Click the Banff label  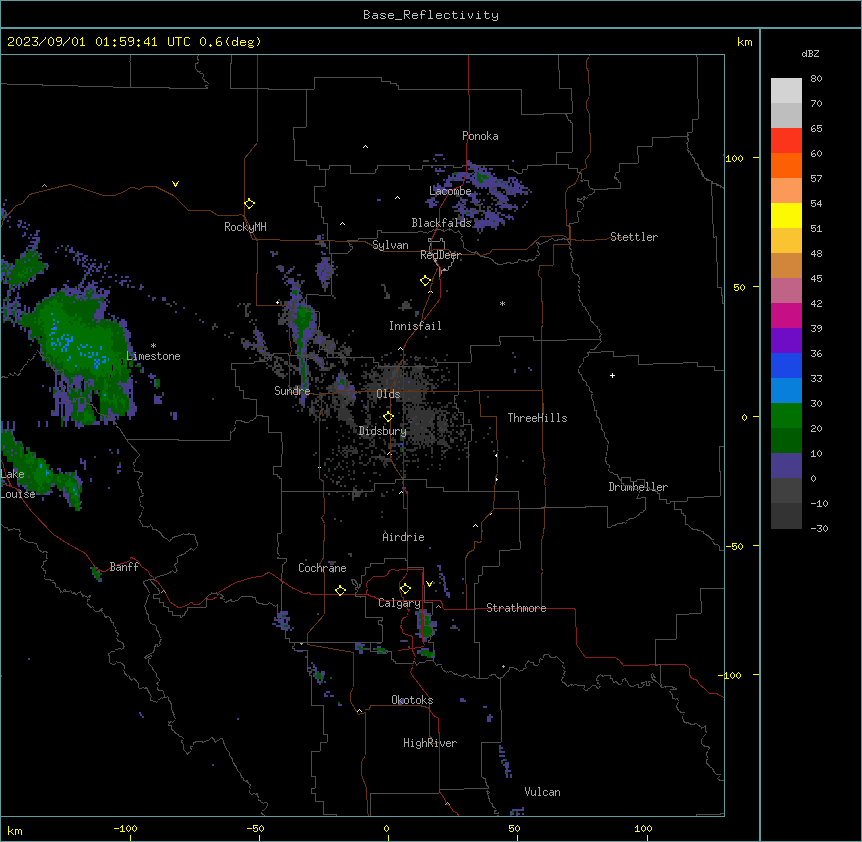[x=124, y=567]
